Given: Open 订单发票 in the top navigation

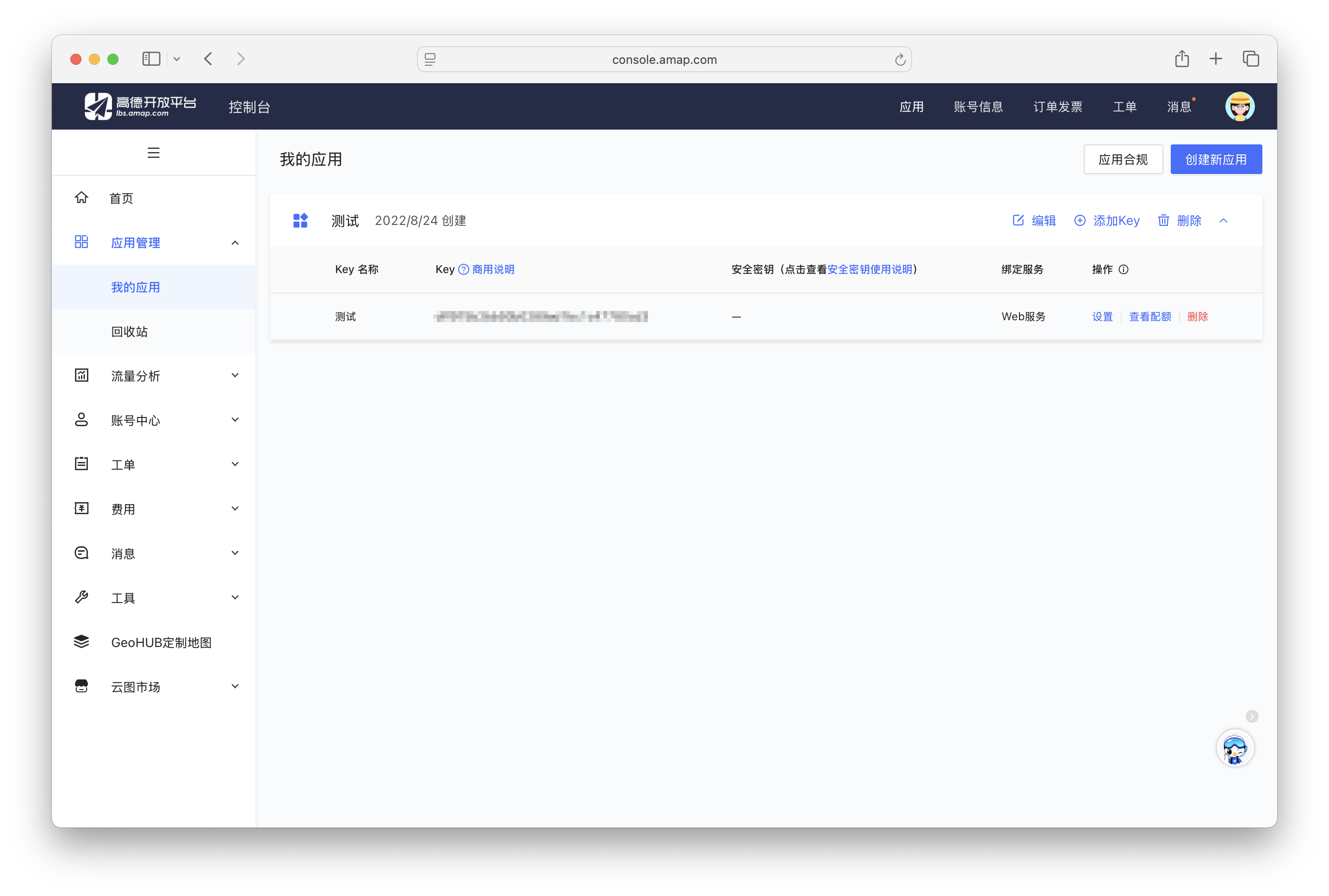Looking at the screenshot, I should coord(1057,106).
